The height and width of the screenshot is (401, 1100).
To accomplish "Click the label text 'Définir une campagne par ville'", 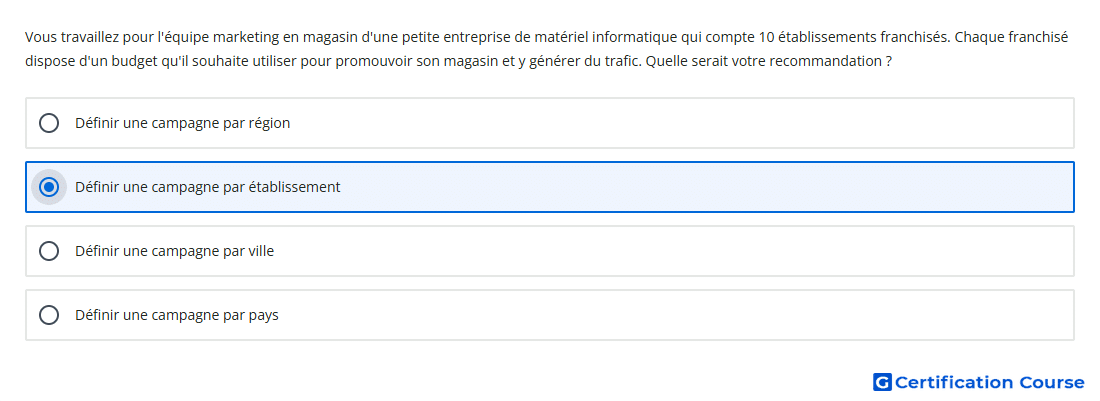I will point(175,251).
